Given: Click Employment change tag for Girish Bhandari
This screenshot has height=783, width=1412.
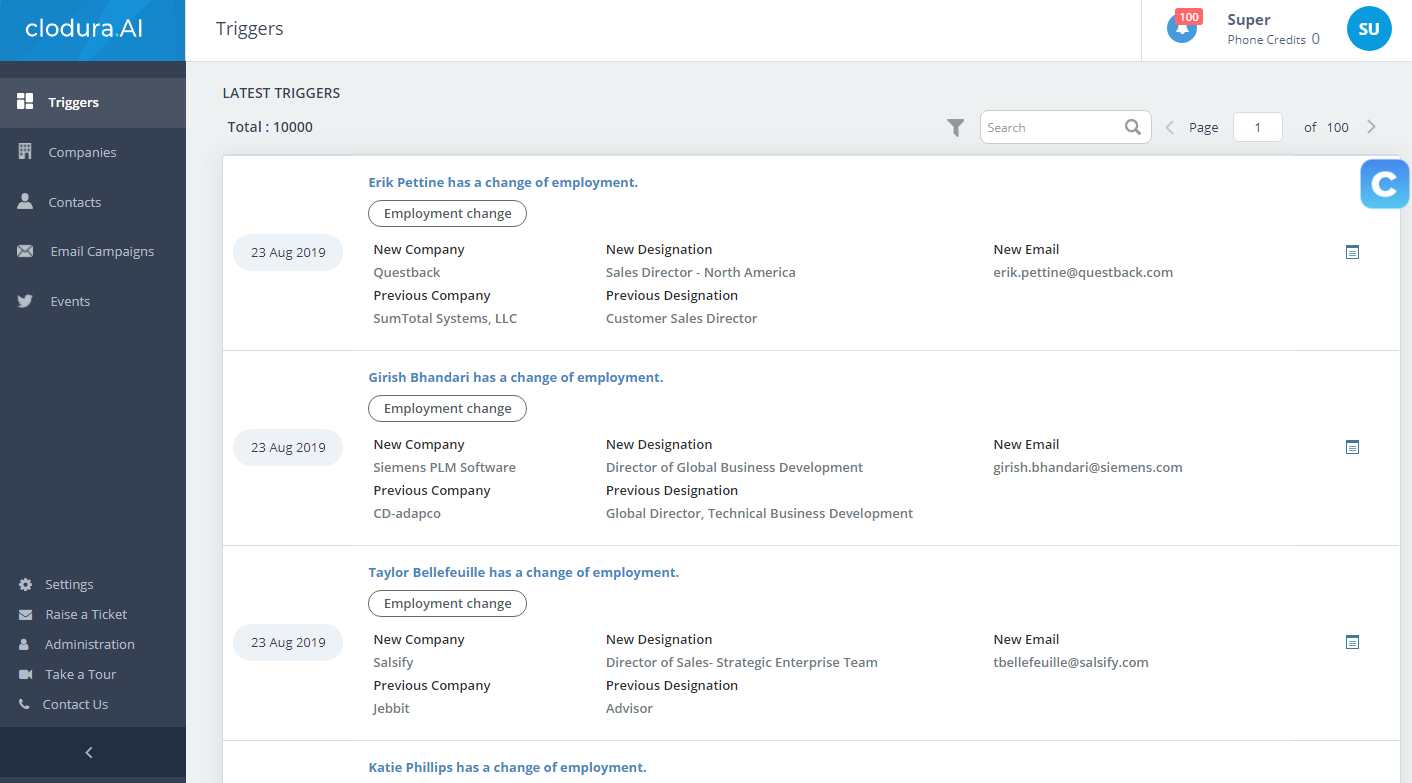Looking at the screenshot, I should pyautogui.click(x=447, y=408).
